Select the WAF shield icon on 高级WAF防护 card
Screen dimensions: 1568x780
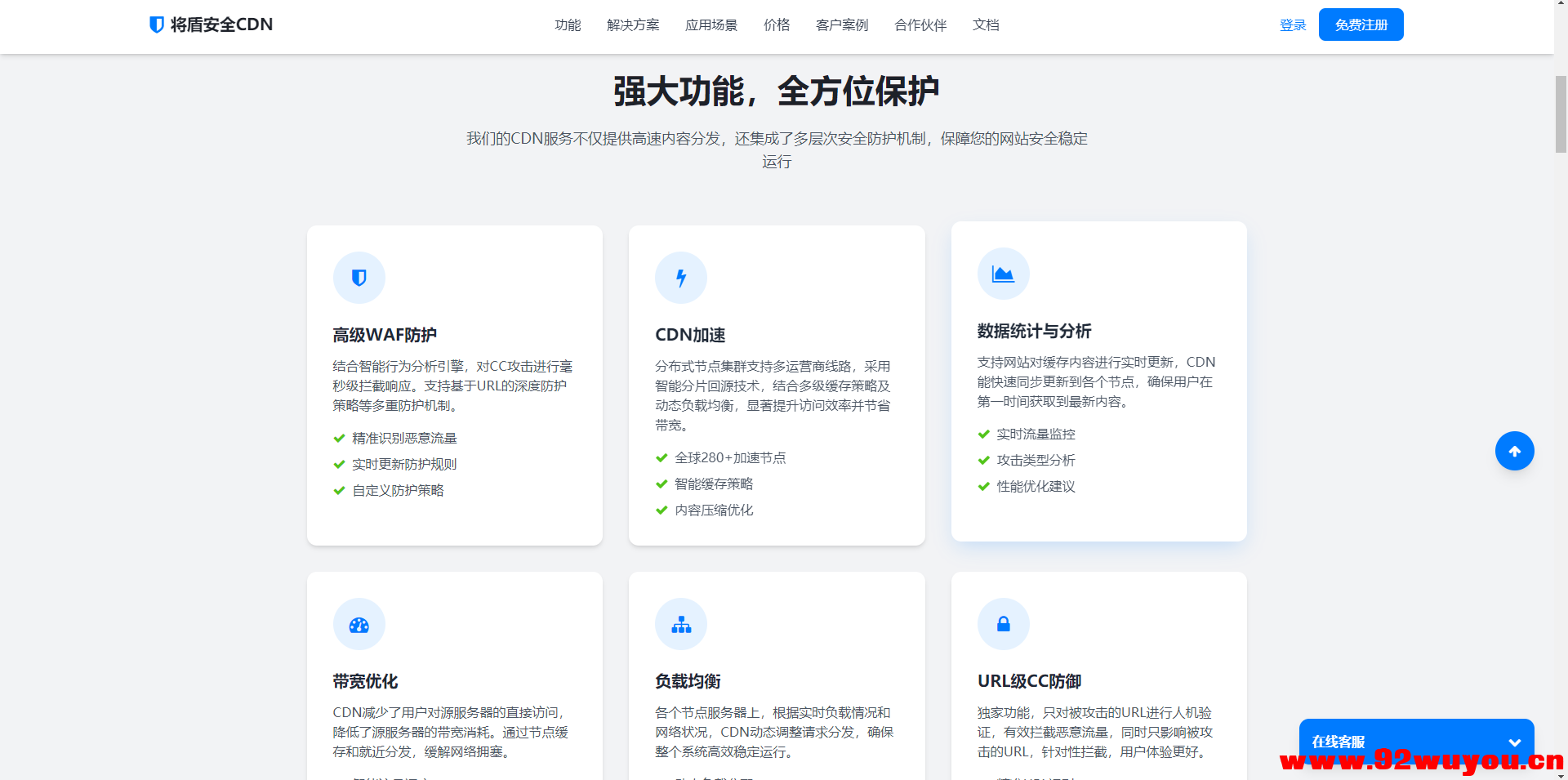359,278
